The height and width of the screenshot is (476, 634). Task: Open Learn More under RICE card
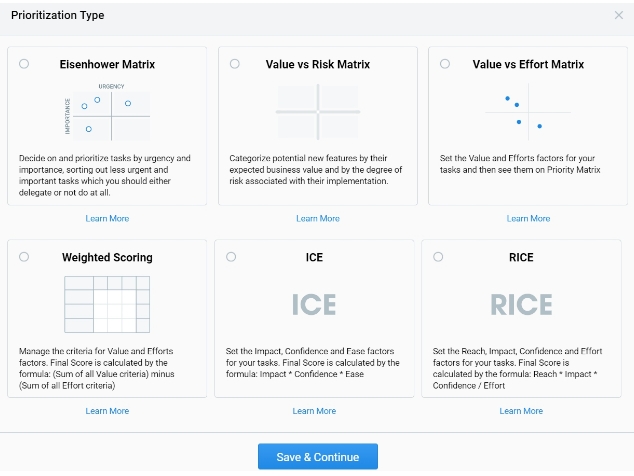521,411
